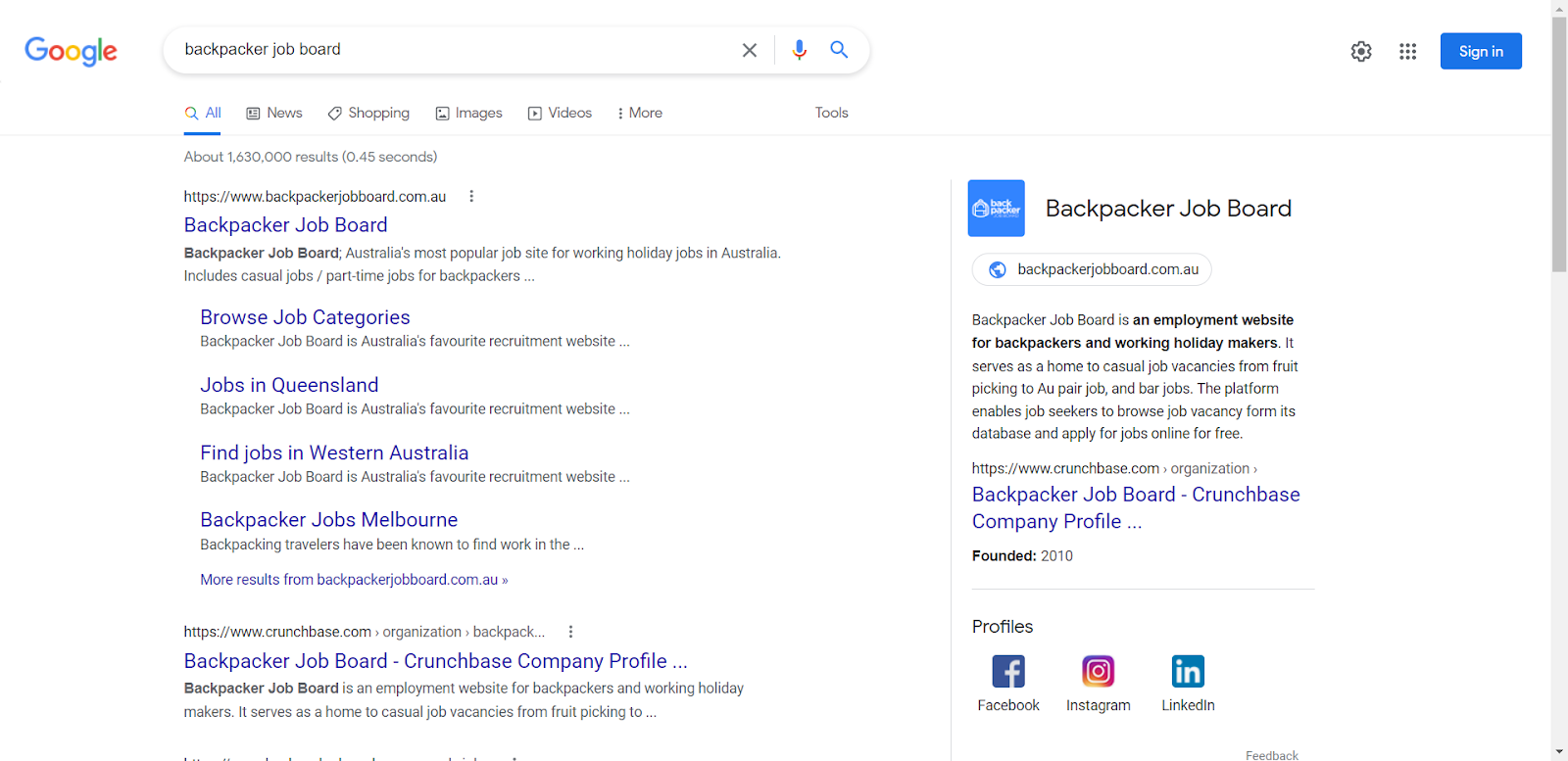Open the Google apps grid

1408,51
